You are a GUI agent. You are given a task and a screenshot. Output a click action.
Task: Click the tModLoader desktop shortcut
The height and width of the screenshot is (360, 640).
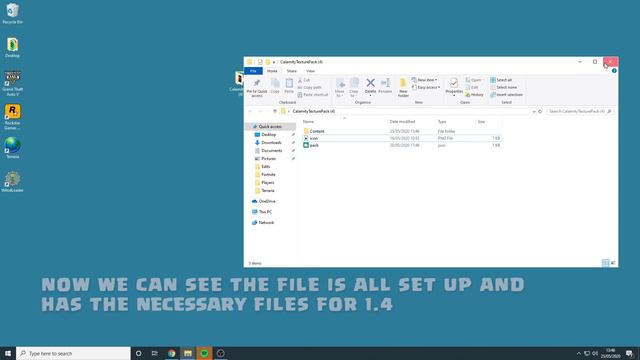12,182
